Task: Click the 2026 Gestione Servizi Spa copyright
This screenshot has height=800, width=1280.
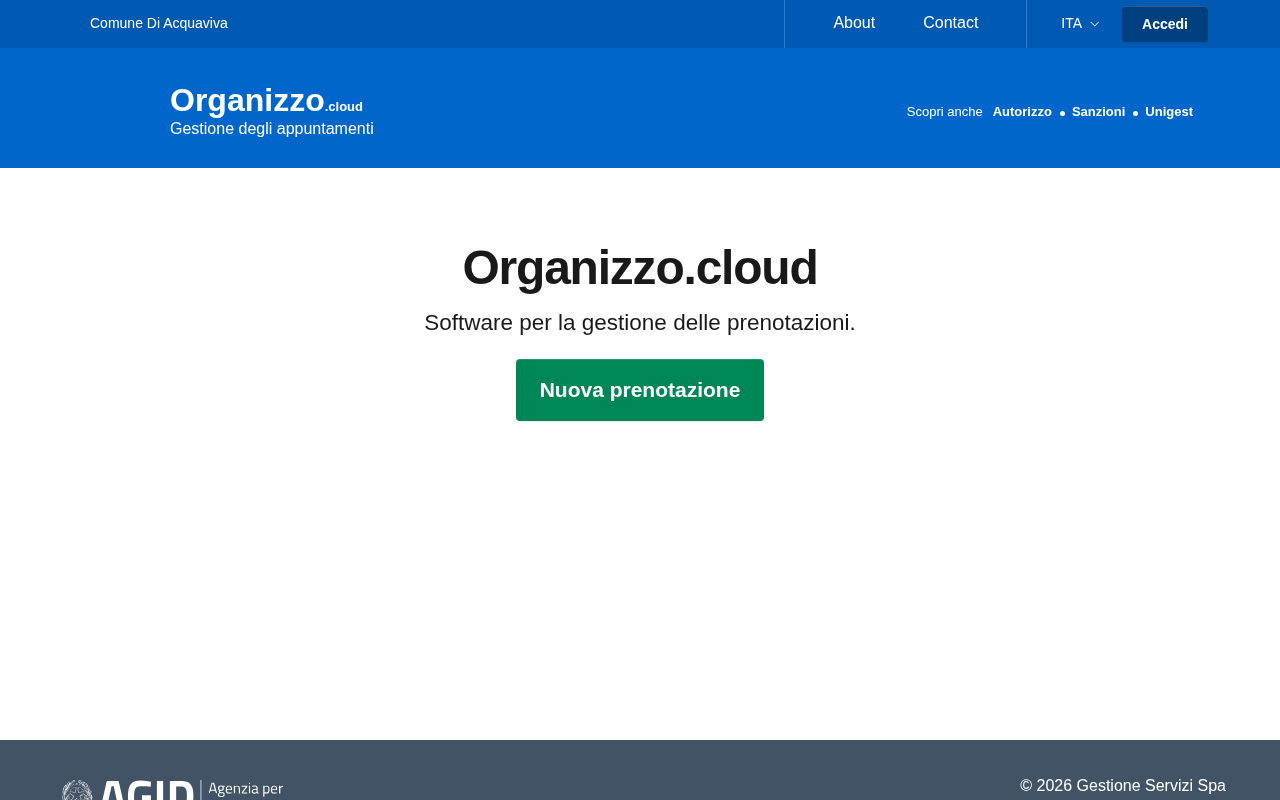Action: pos(1123,786)
